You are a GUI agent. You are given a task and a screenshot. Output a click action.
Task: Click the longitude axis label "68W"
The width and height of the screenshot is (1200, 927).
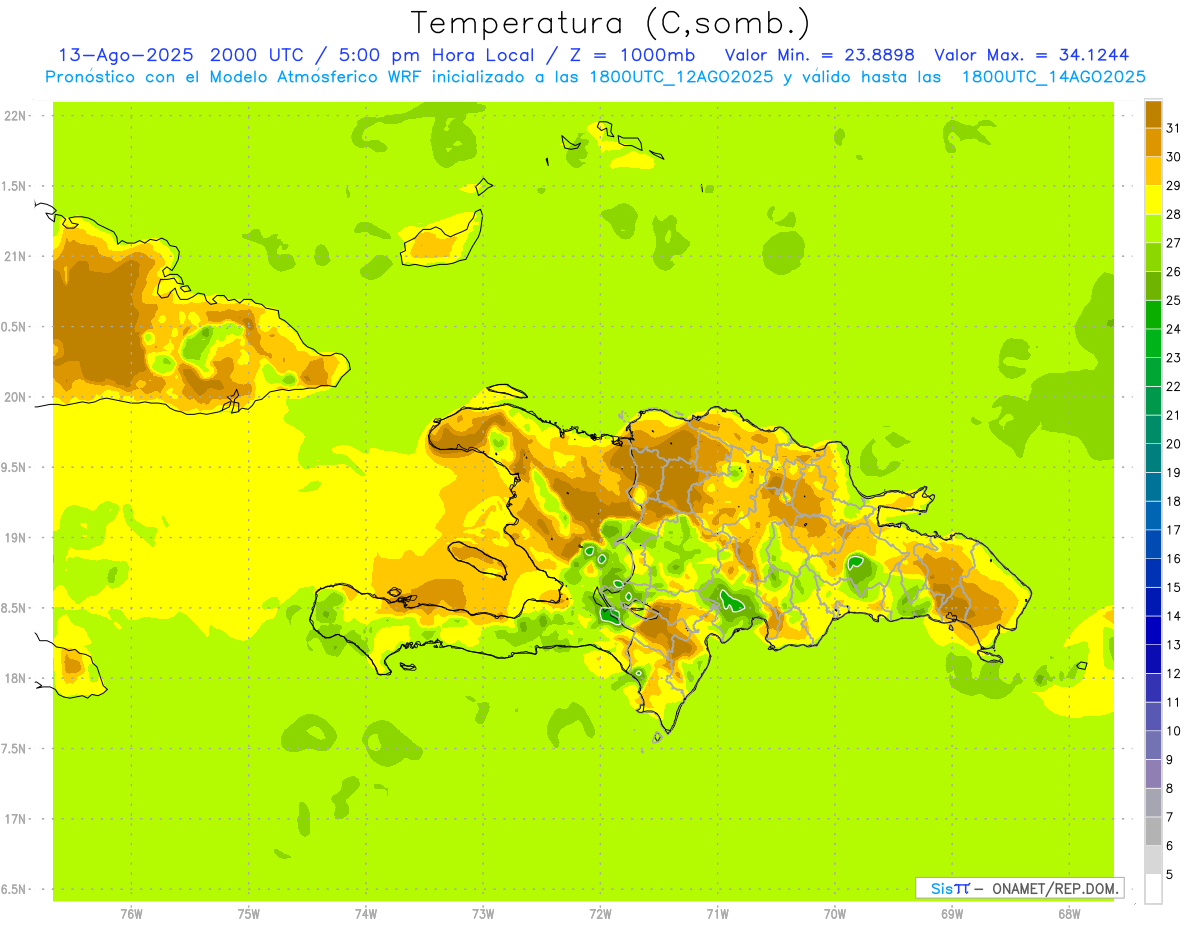pos(1069,913)
